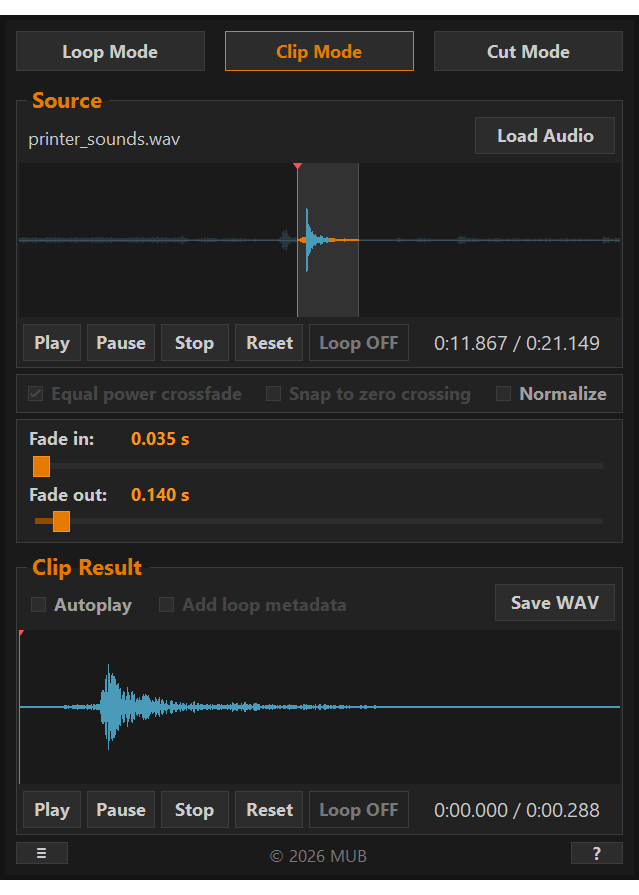Stop the Clip Result playback
This screenshot has width=639, height=895.
click(195, 809)
